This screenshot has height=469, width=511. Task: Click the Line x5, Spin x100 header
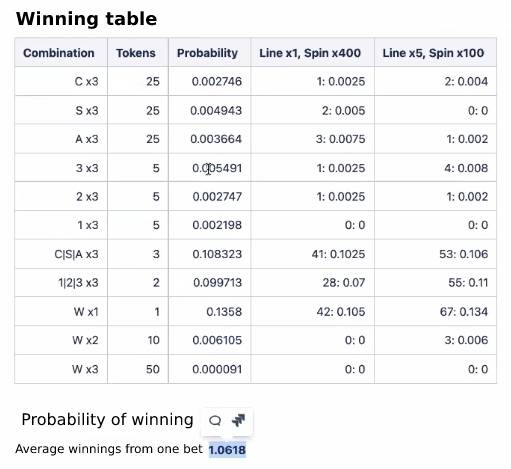(435, 53)
